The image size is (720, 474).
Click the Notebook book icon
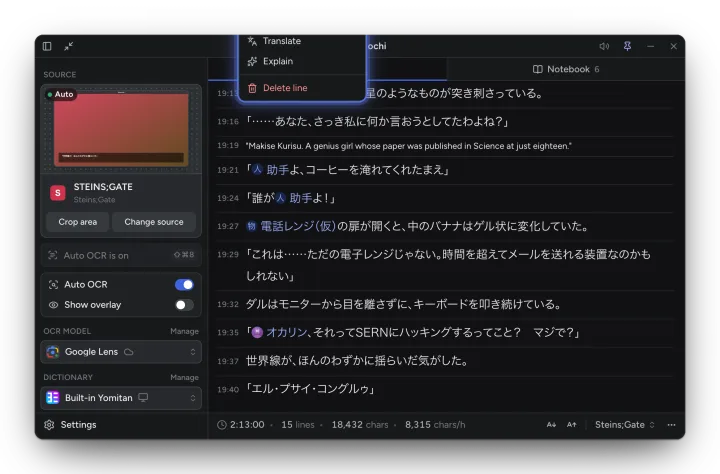tap(537, 69)
